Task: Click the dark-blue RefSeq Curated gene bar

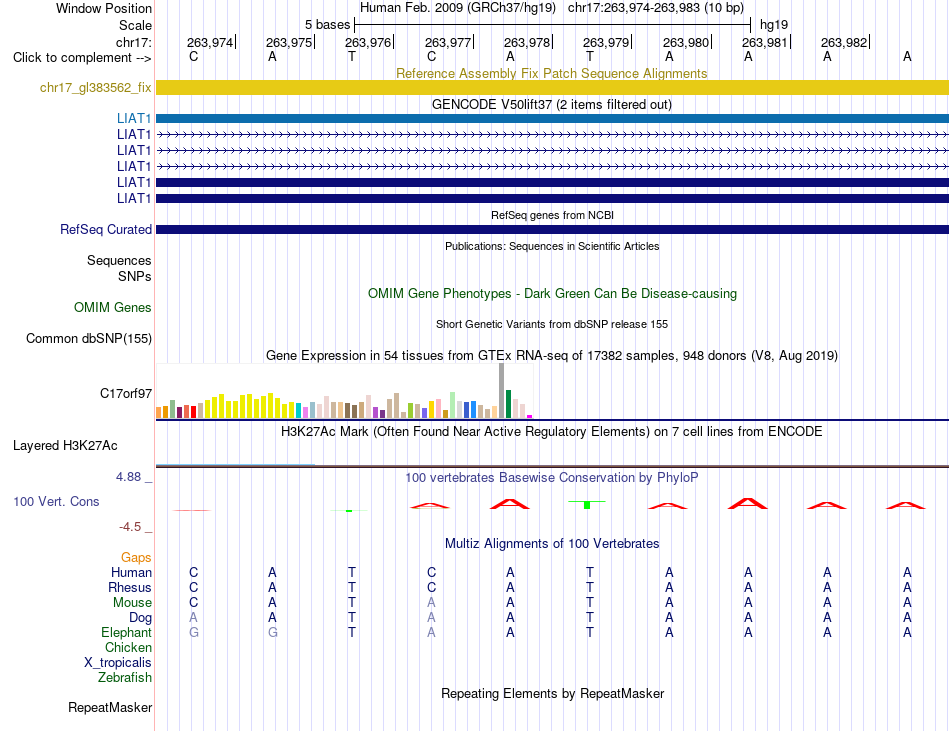Action: (x=552, y=230)
